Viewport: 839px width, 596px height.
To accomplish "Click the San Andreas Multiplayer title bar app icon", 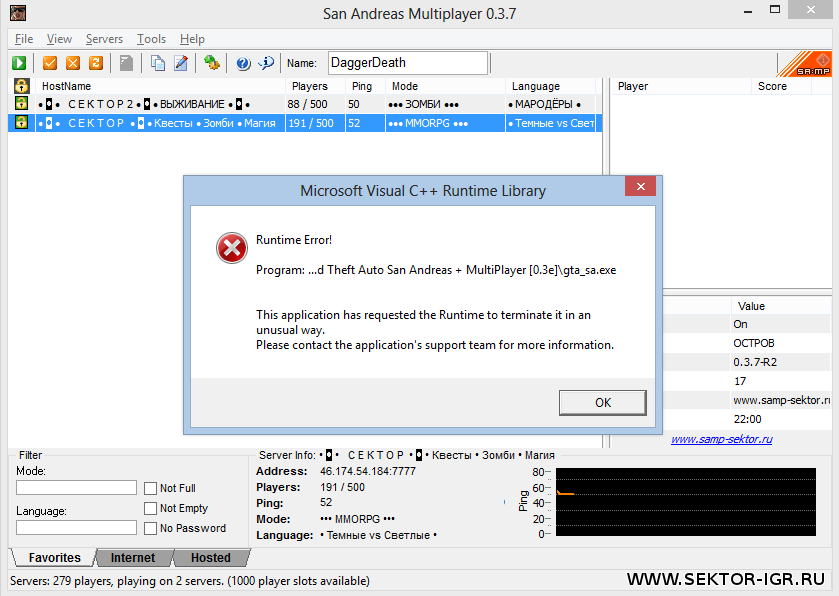I will pyautogui.click(x=18, y=12).
